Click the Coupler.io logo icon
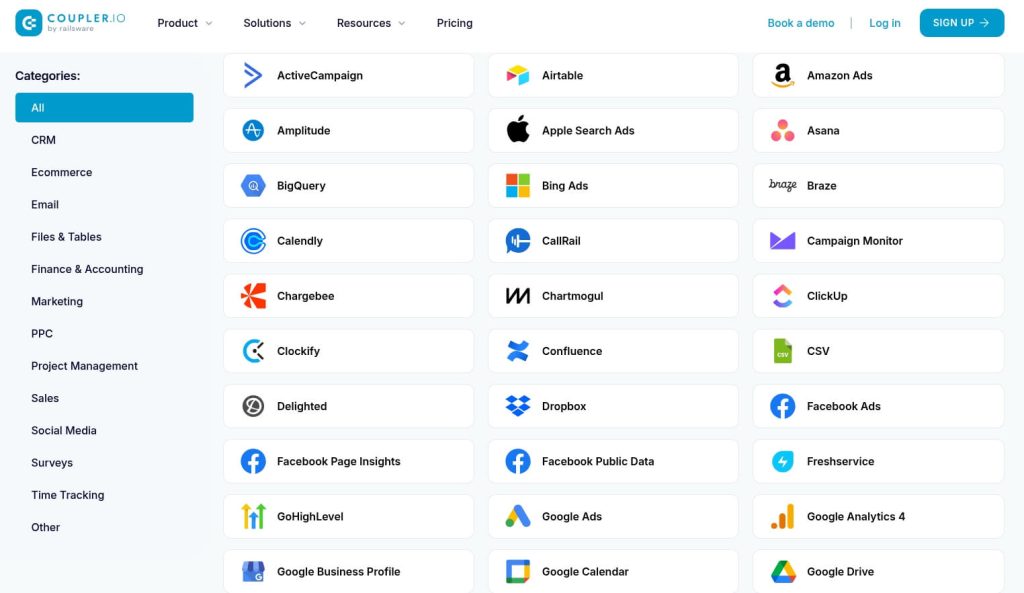Image resolution: width=1024 pixels, height=593 pixels. tap(29, 23)
